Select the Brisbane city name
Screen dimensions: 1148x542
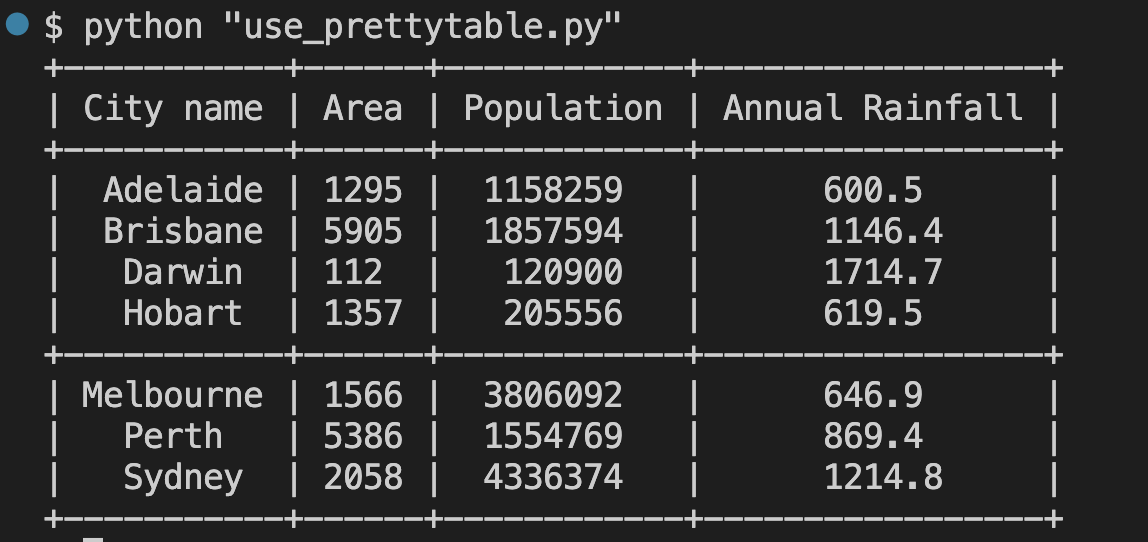coord(183,231)
